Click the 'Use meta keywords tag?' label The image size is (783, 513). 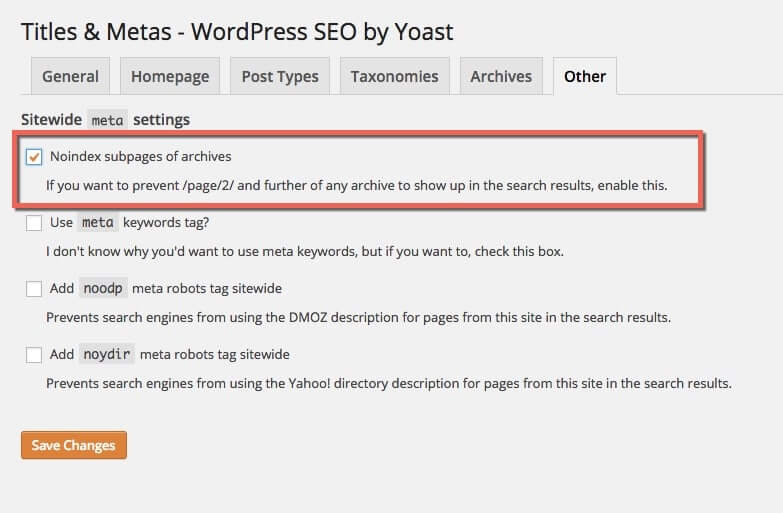[129, 222]
